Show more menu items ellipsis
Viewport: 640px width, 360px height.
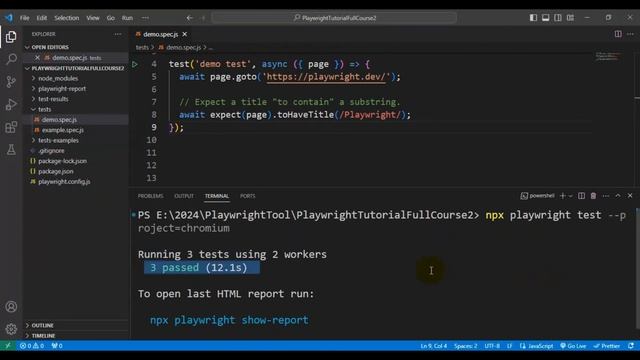[145, 18]
